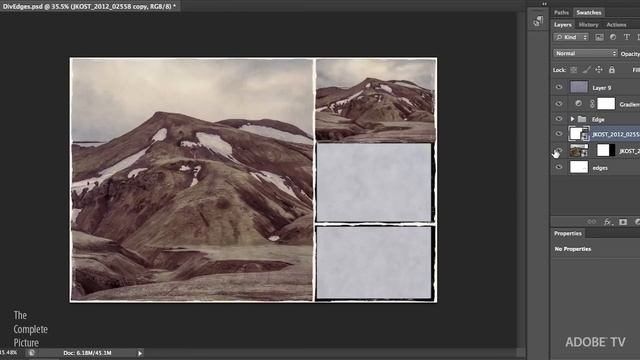Viewport: 640px width, 360px height.
Task: Select the edges layer thumbnail
Action: click(579, 167)
